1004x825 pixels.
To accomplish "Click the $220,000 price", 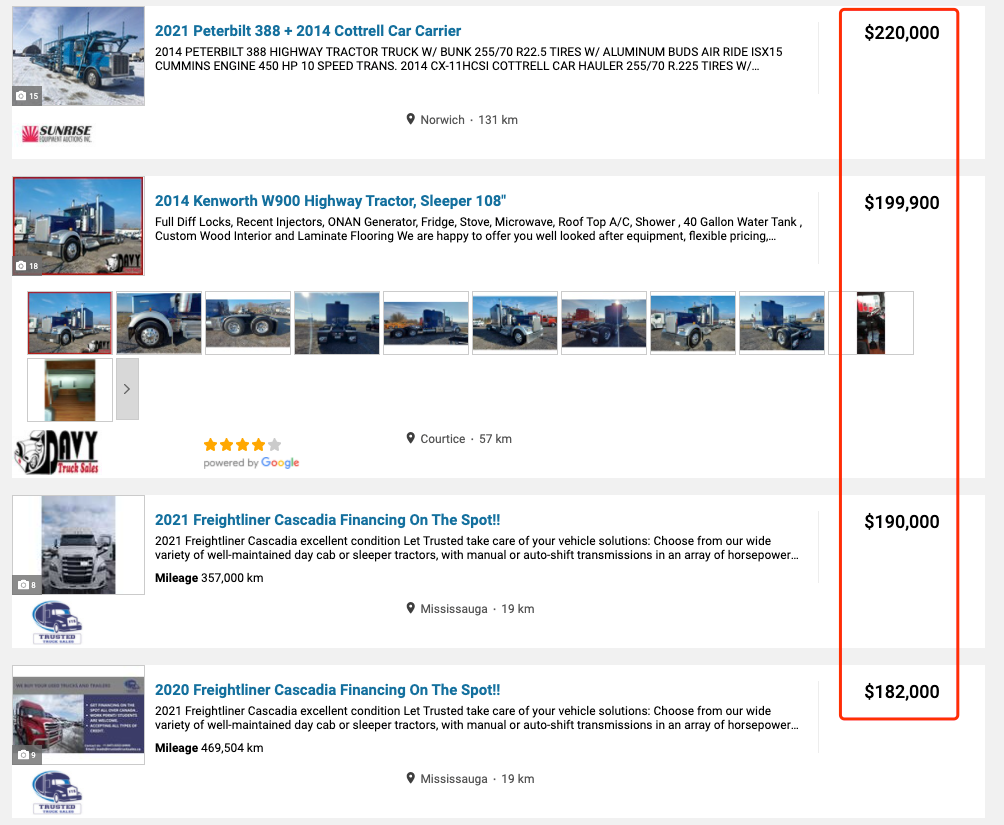I will (902, 33).
